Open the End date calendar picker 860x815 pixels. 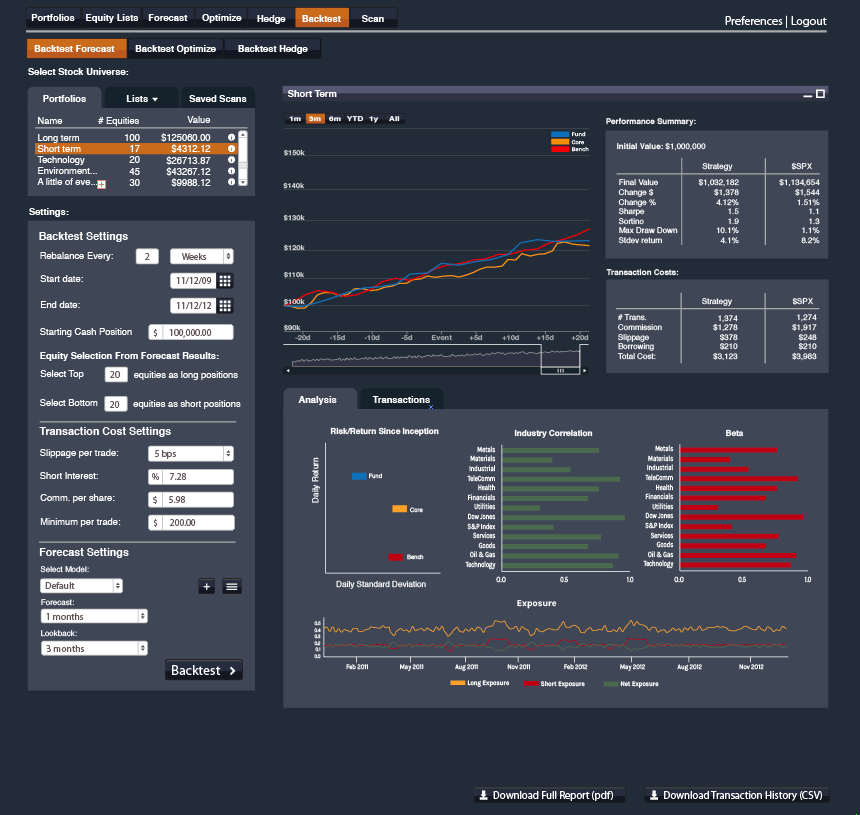click(224, 307)
